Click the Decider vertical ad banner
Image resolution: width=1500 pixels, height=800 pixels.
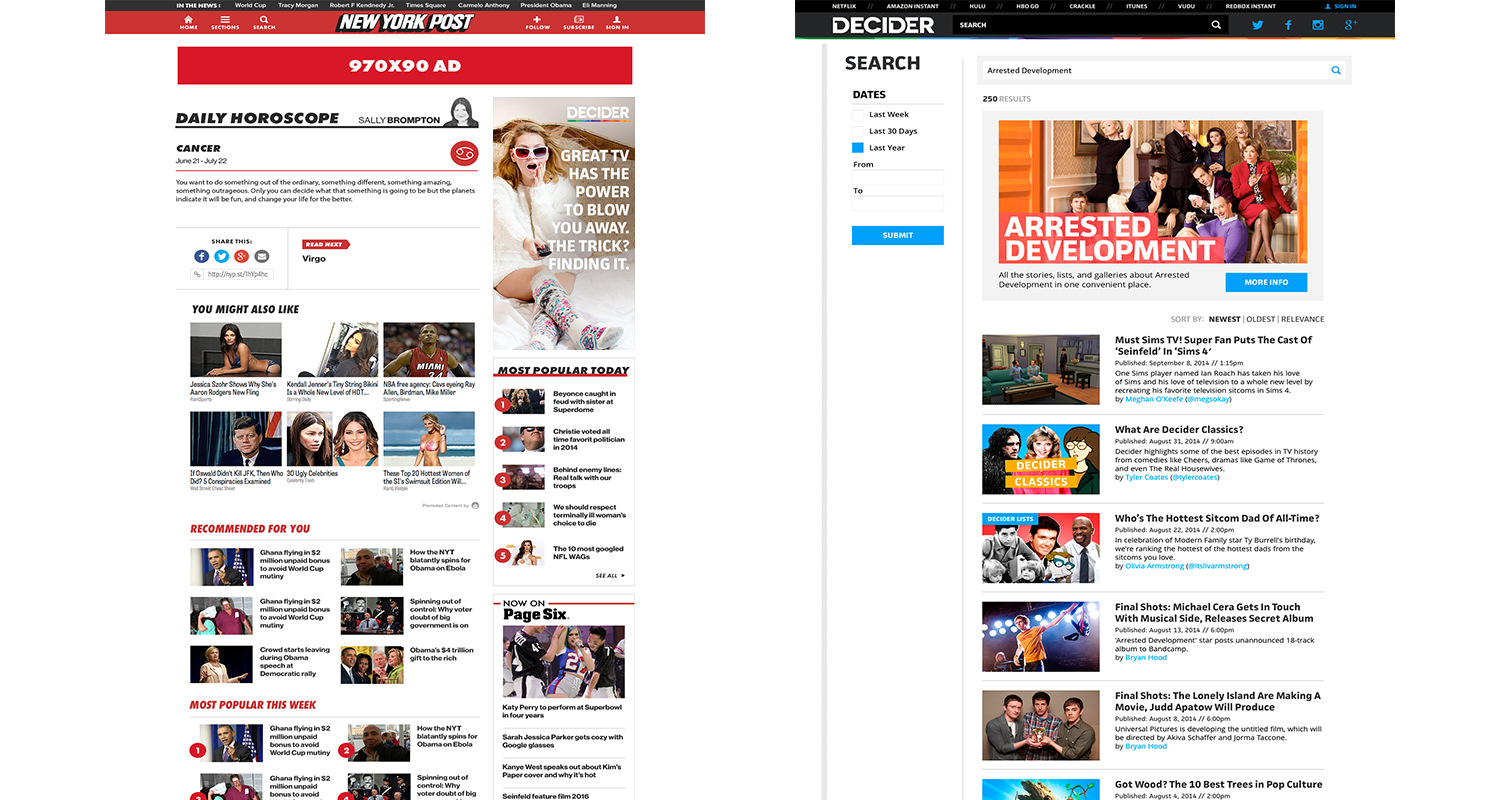[563, 223]
